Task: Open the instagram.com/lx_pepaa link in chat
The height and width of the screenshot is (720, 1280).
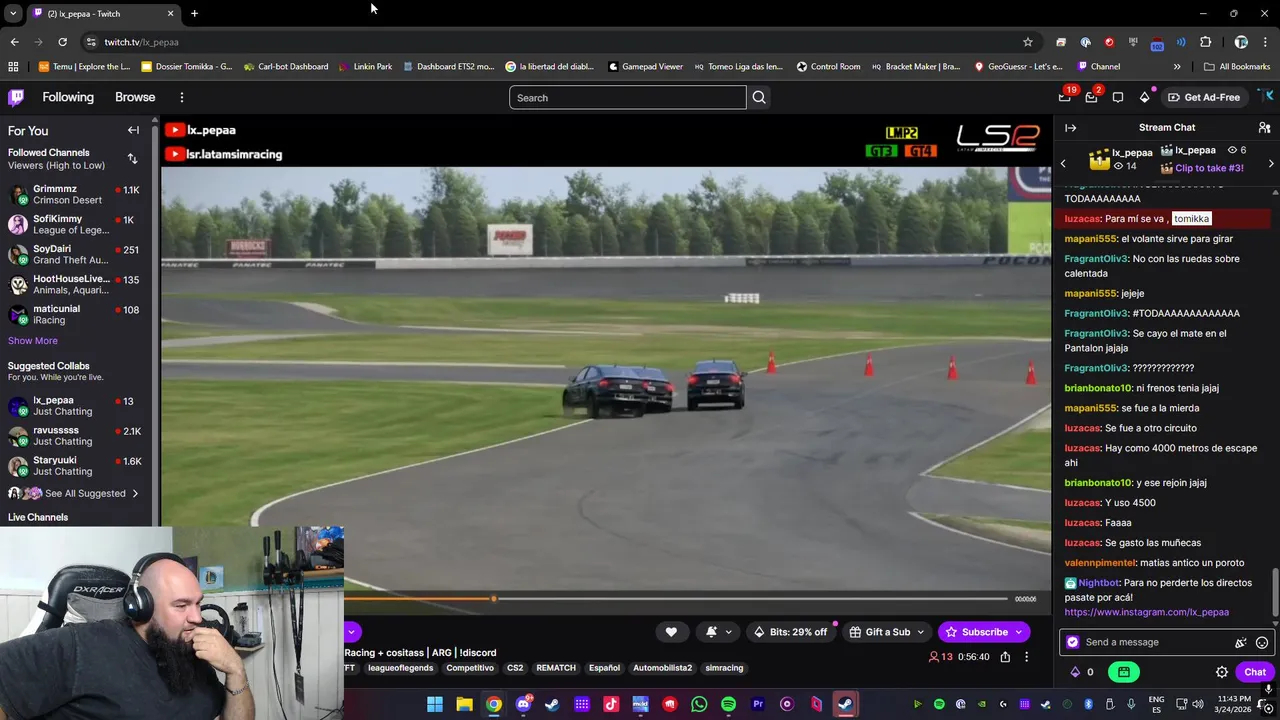Action: point(1146,612)
